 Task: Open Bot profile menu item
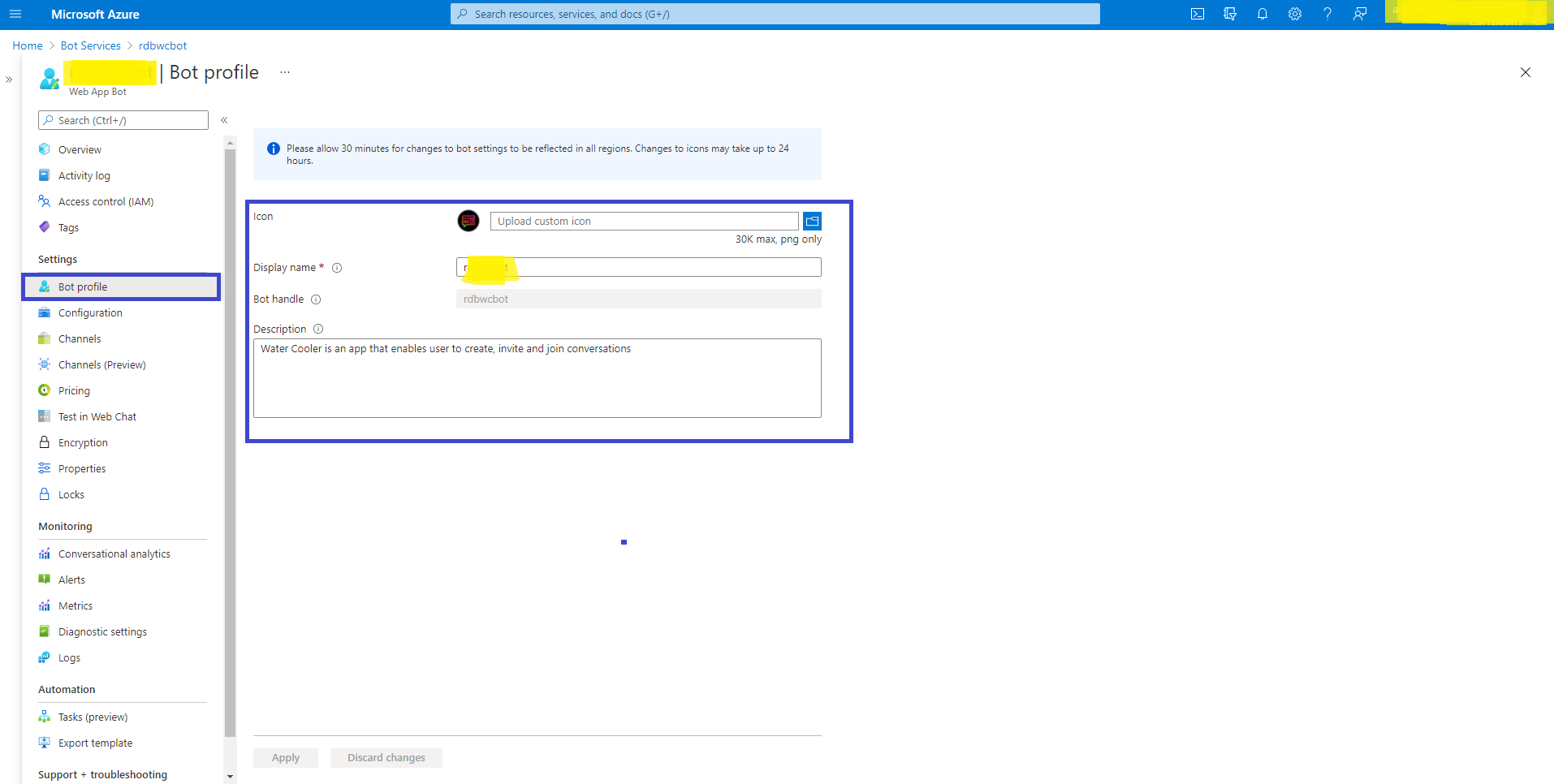121,286
